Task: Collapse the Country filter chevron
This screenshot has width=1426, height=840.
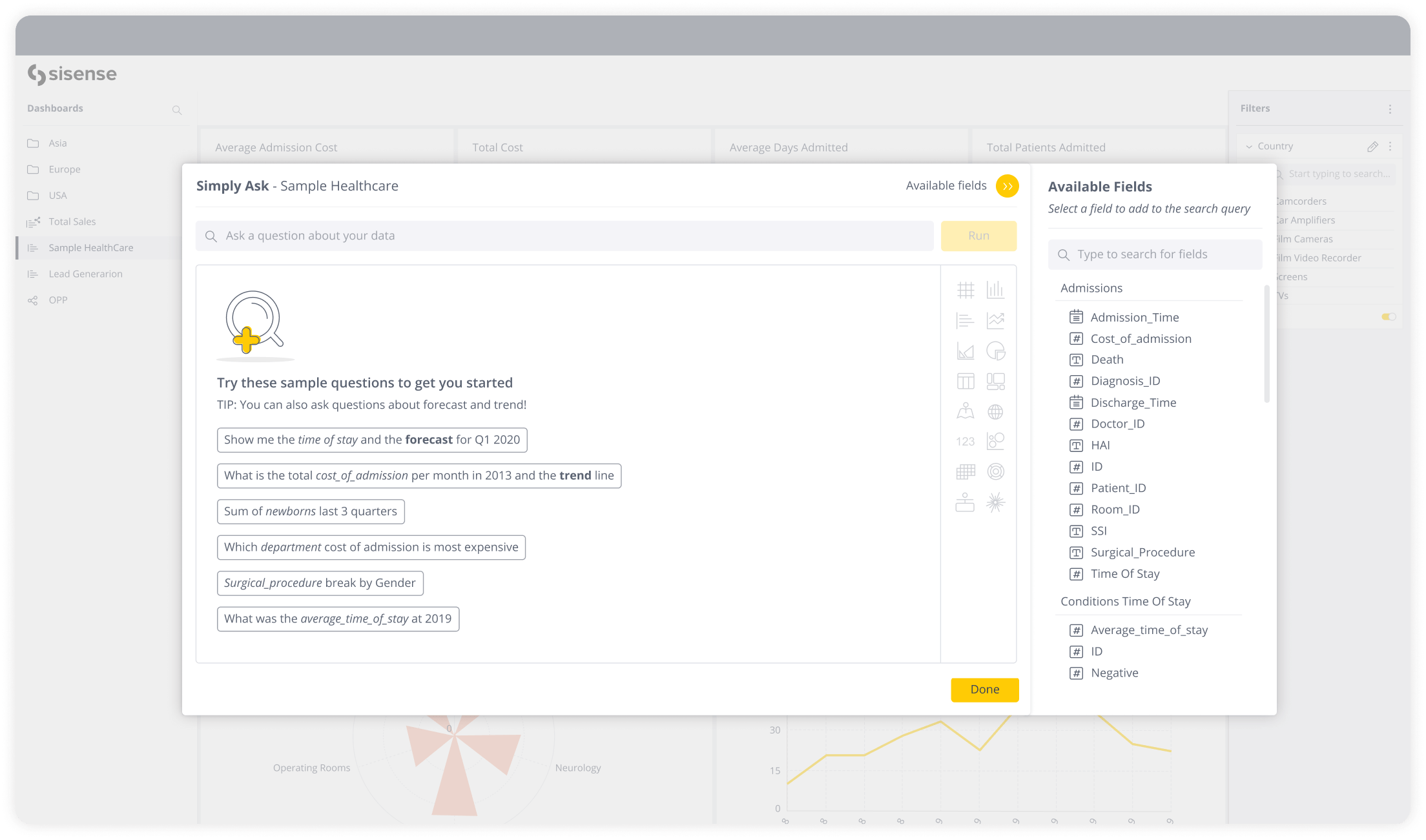Action: [x=1249, y=147]
